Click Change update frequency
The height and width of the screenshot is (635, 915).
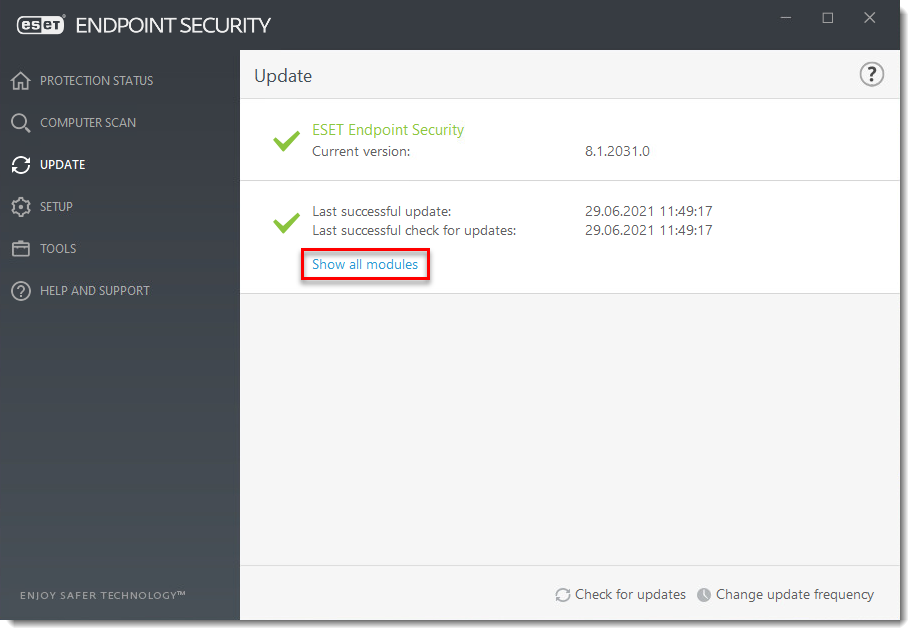click(x=794, y=595)
